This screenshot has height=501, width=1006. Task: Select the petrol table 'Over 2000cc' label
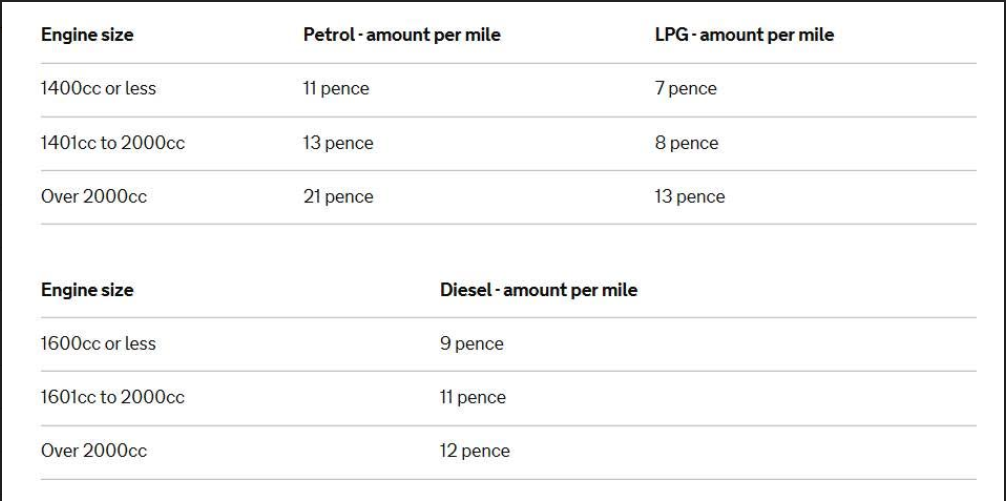[94, 196]
